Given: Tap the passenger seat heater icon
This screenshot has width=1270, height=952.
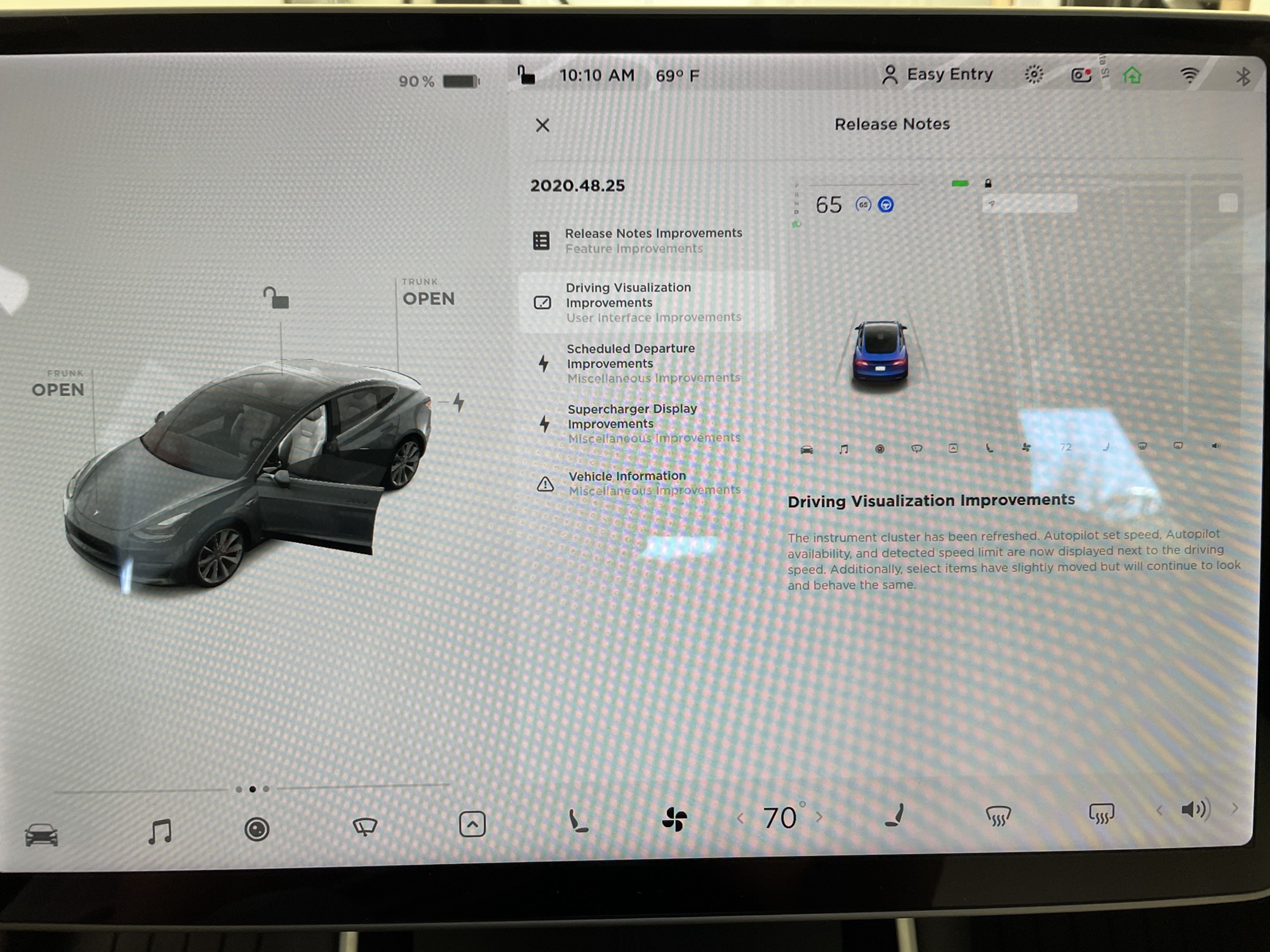Looking at the screenshot, I should tap(894, 815).
